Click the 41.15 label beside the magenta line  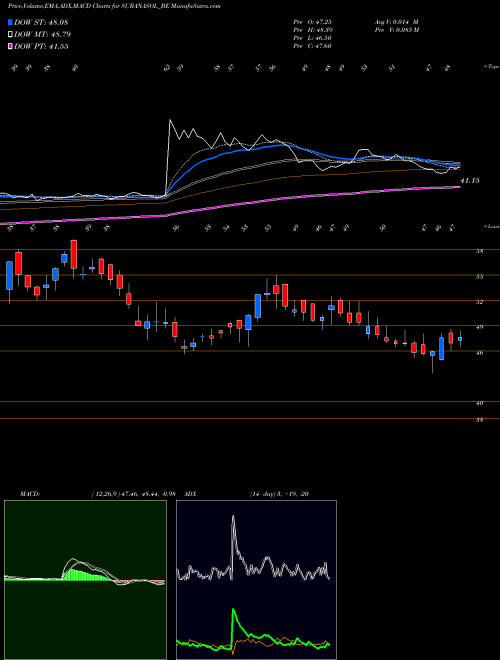click(470, 181)
